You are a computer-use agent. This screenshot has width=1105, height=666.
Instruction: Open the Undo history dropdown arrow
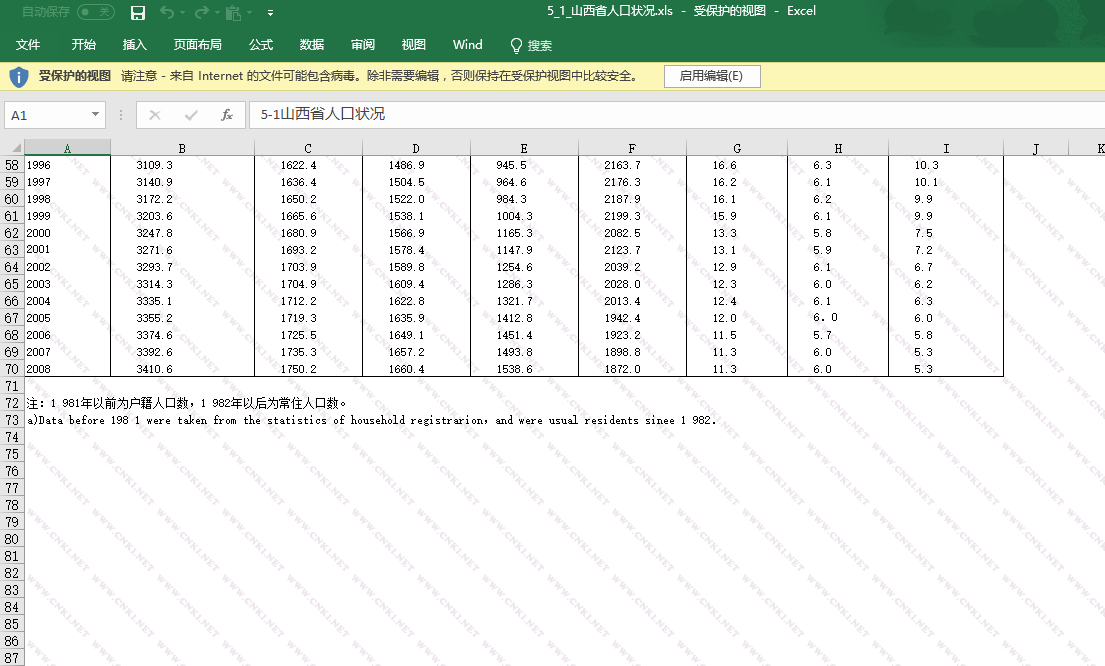click(183, 13)
